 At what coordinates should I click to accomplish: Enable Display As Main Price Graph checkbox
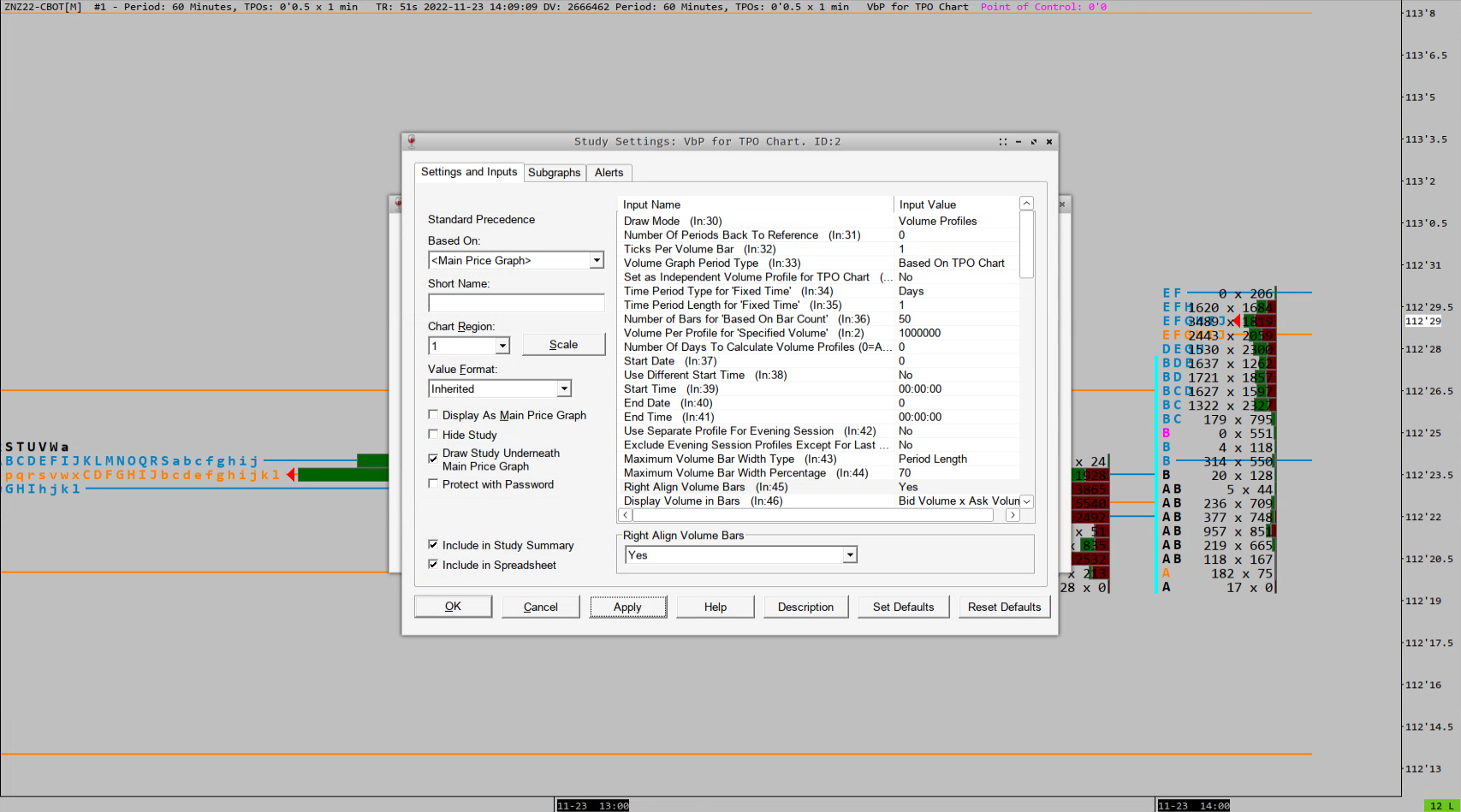(x=433, y=415)
